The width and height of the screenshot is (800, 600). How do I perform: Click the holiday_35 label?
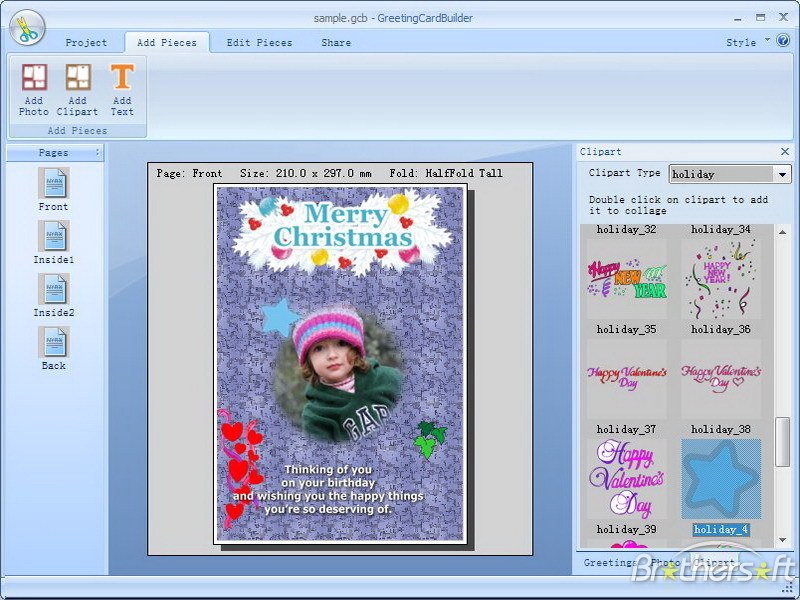(x=627, y=330)
